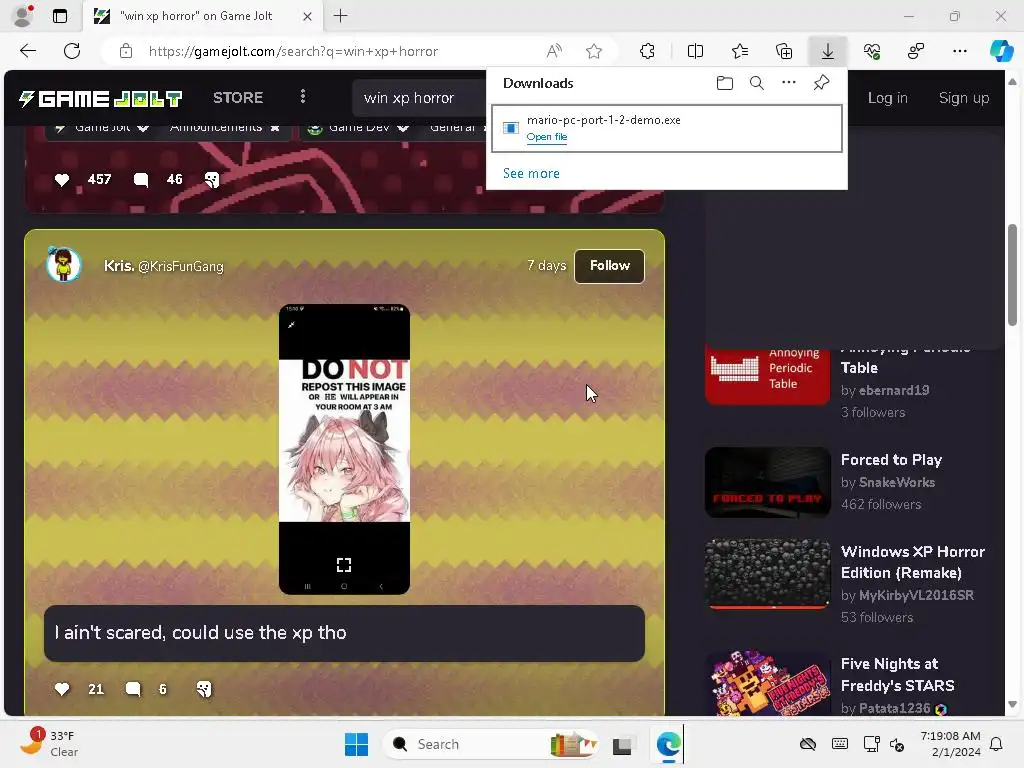
Task: Search downloads magnifier icon
Action: (757, 83)
